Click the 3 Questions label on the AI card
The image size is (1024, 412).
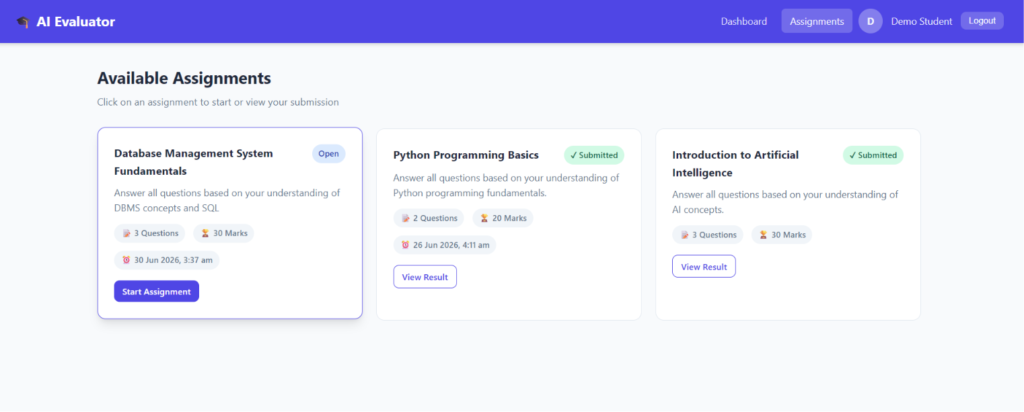[x=714, y=235]
